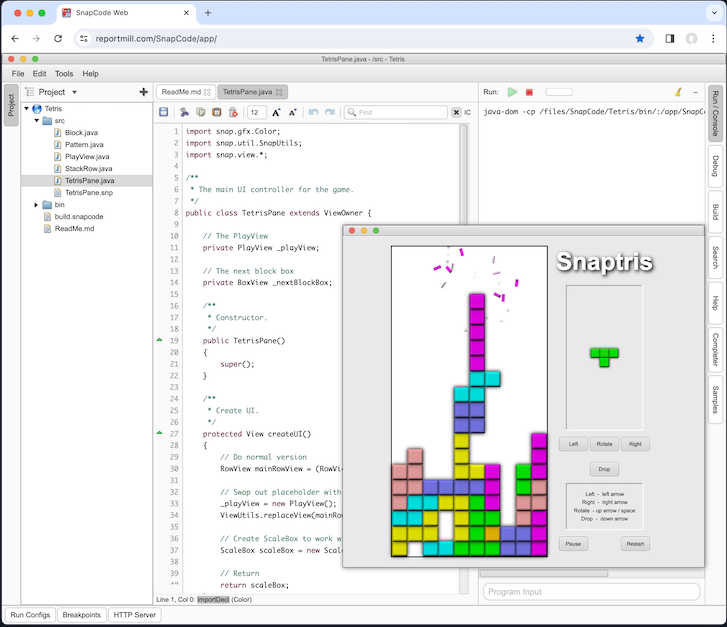Open the Edit menu
This screenshot has width=727, height=627.
coord(39,74)
